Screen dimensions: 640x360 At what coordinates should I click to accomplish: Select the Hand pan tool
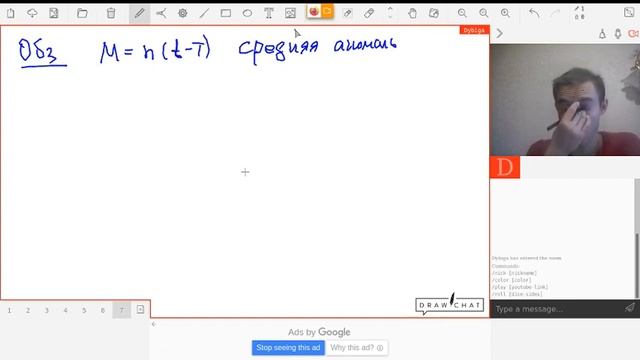412,13
